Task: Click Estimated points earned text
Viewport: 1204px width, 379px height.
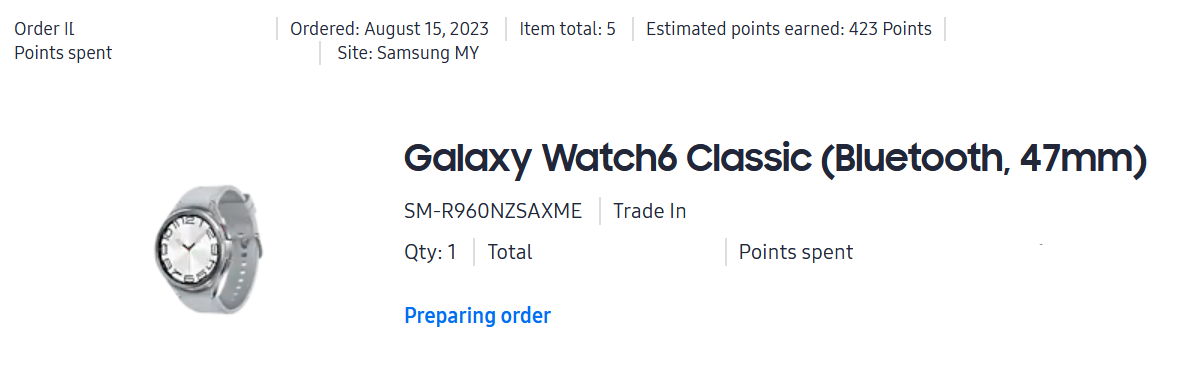Action: pos(743,29)
